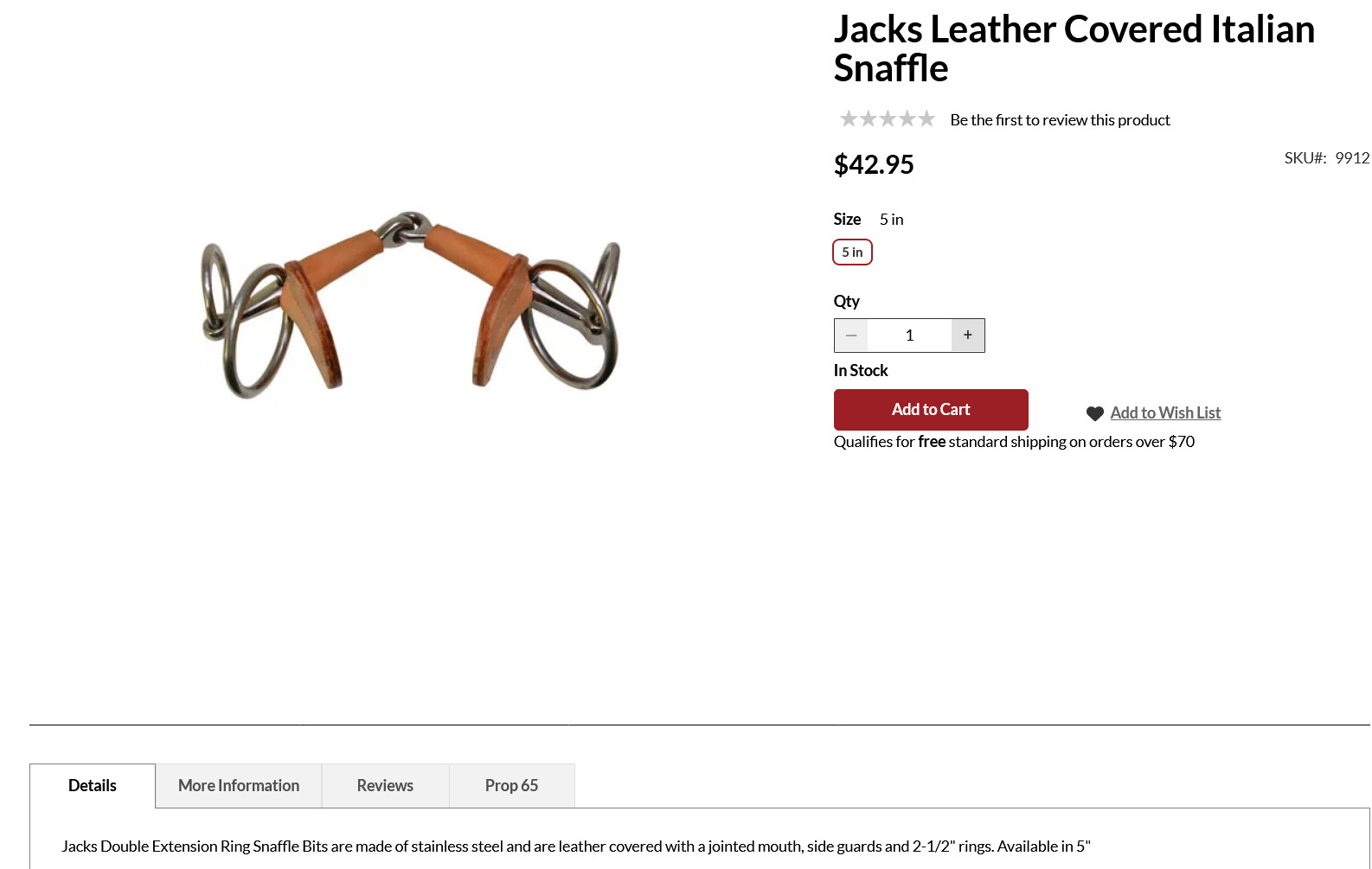Click the $42.95 price text
This screenshot has height=869, width=1372.
[874, 164]
